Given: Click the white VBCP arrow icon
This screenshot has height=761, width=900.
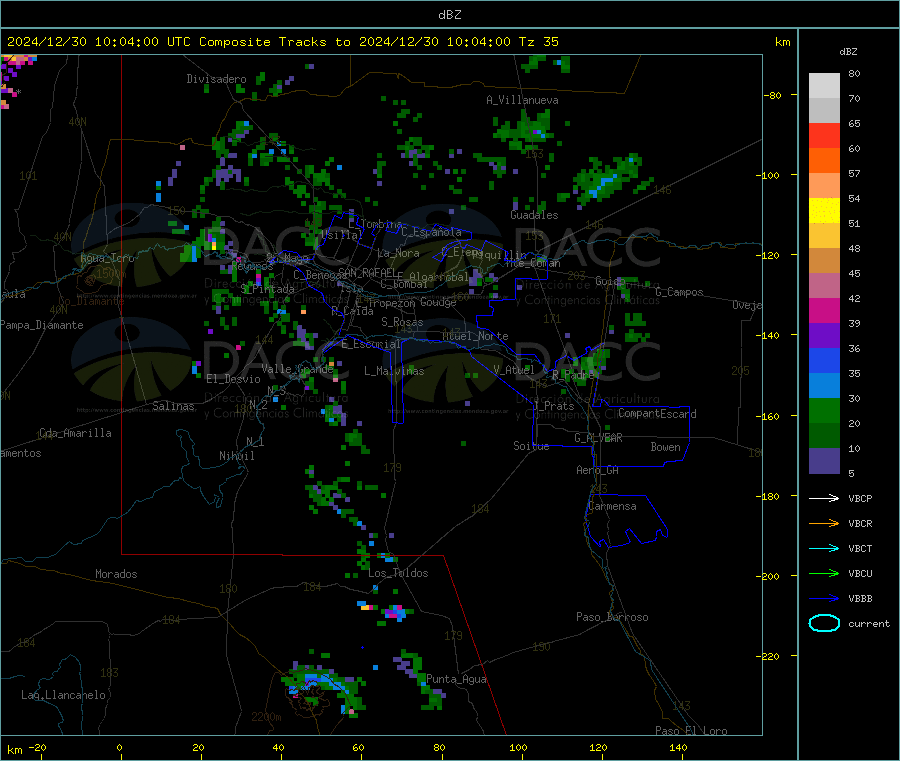Looking at the screenshot, I should [824, 498].
